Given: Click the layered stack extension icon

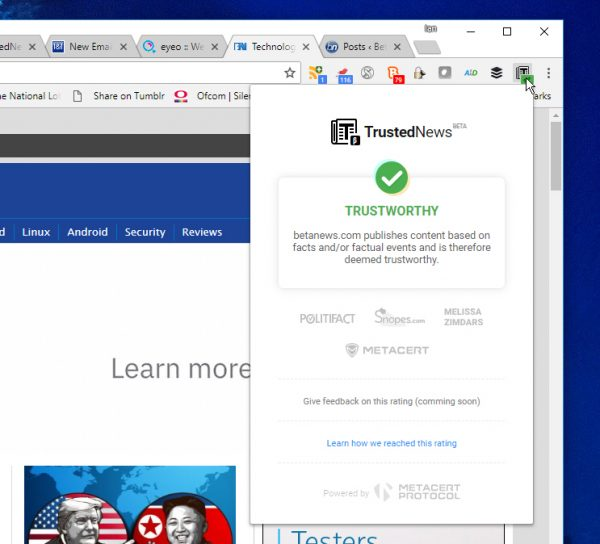Looking at the screenshot, I should click(x=496, y=73).
